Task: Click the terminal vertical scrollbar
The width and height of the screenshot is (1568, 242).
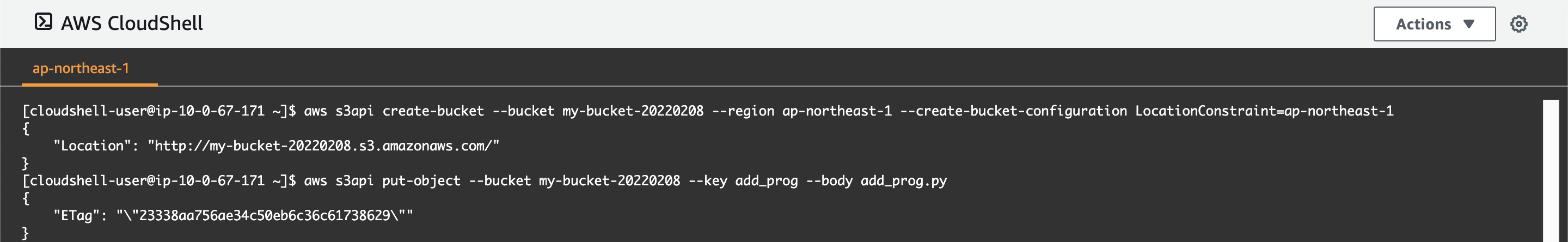Action: (x=1551, y=171)
